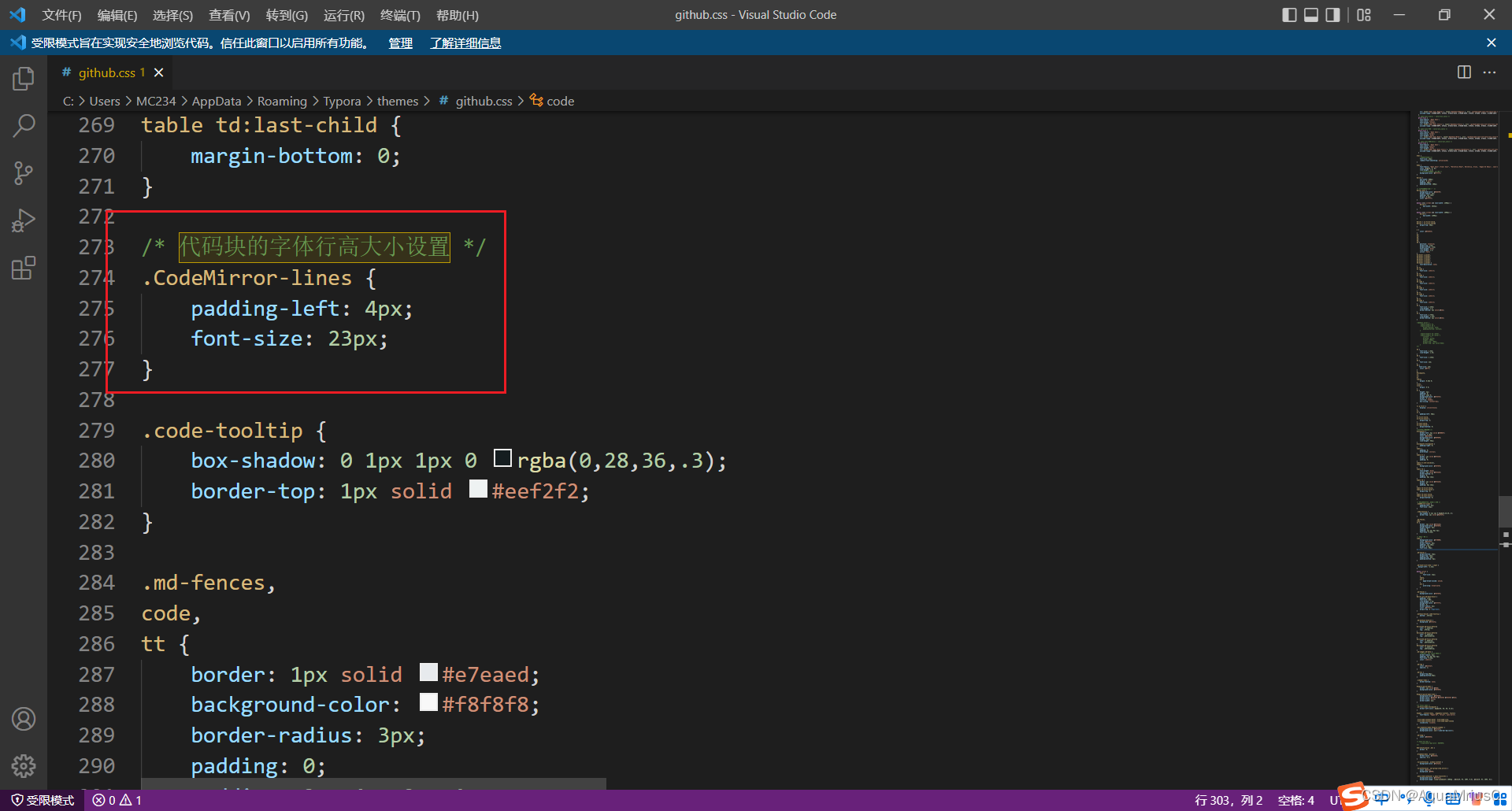
Task: Open color picker for #e7eaed swatch
Action: [428, 672]
